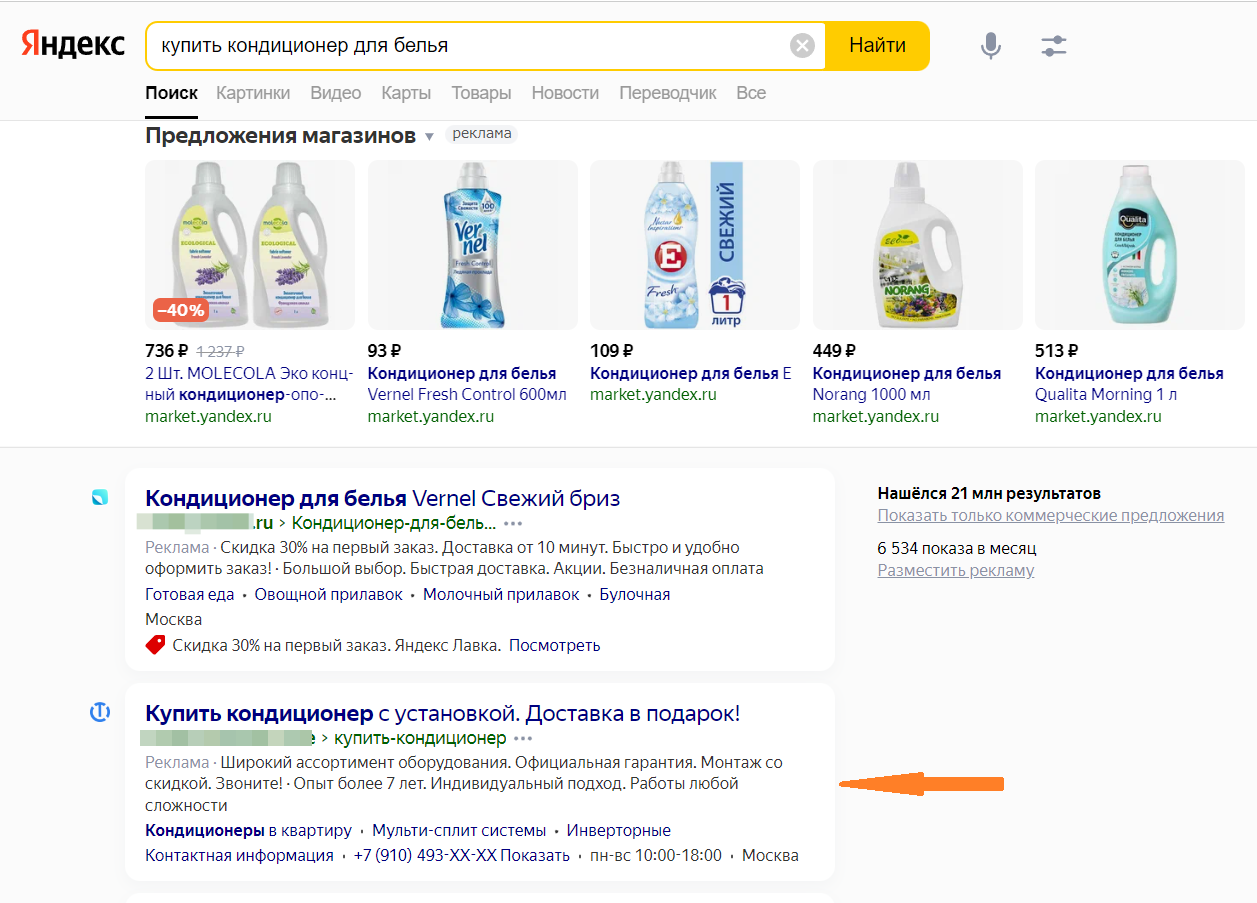Viewport: 1257px width, 903px height.
Task: Open search settings sliders icon
Action: 1054,46
